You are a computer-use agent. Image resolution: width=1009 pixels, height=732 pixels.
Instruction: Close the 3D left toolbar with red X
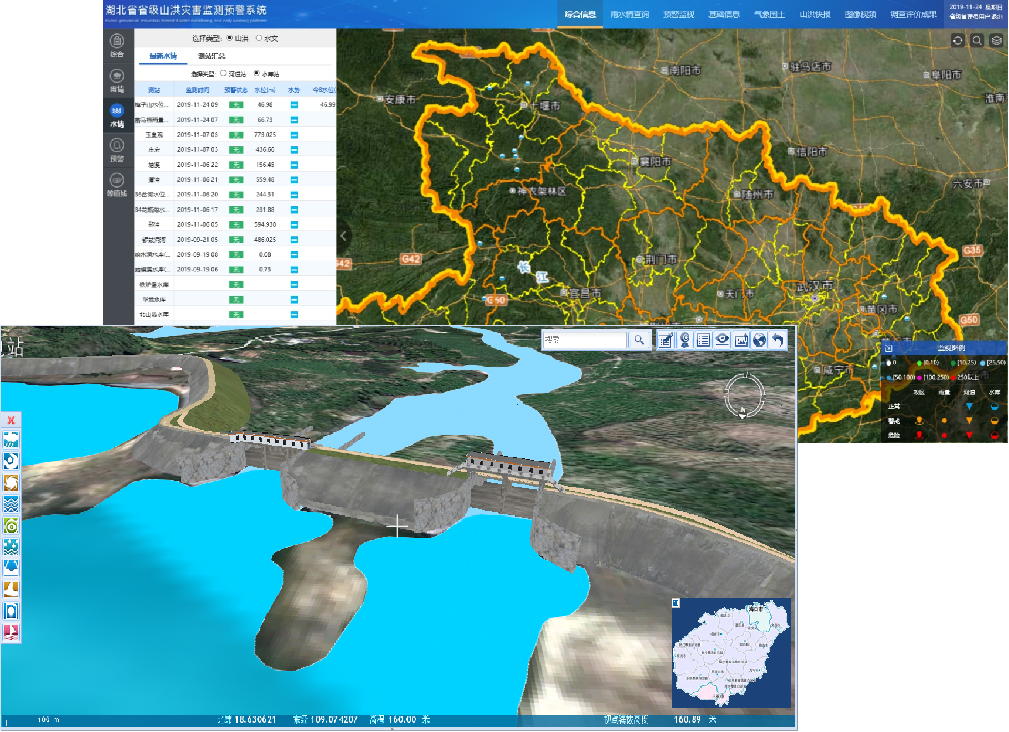point(10,420)
